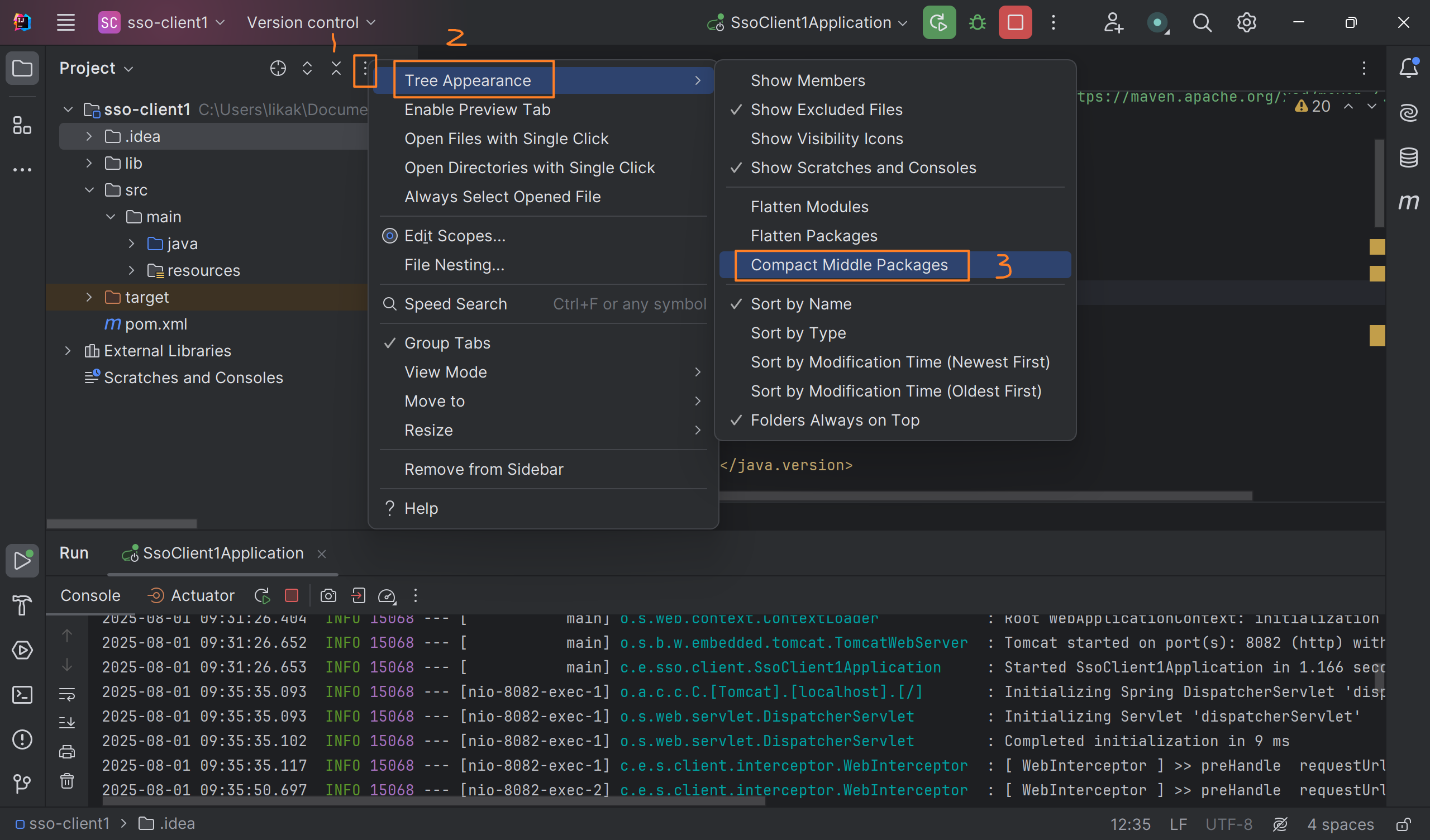Open the Terminal tool window
Viewport: 1430px width, 840px height.
[x=23, y=695]
